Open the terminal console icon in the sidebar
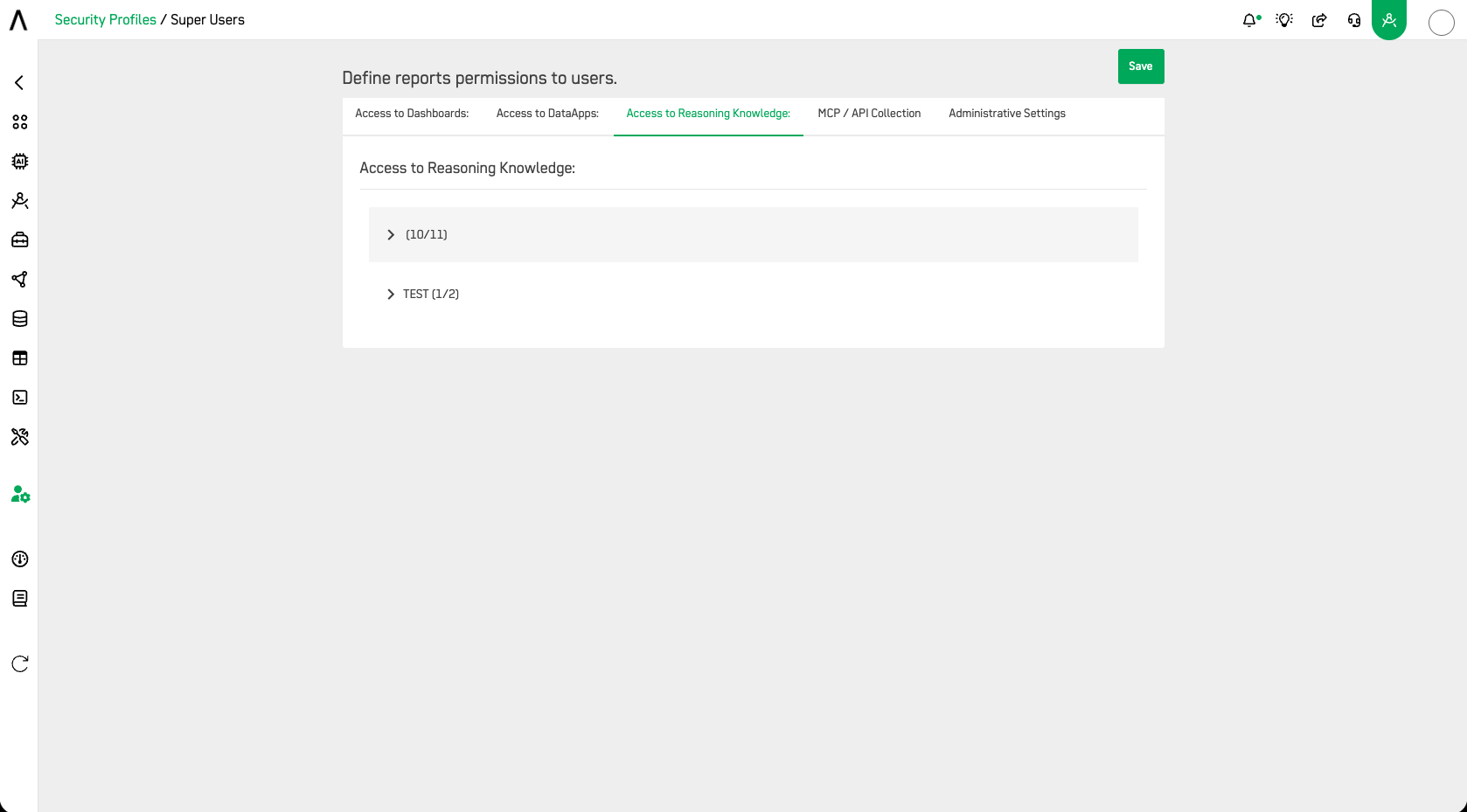This screenshot has width=1467, height=812. click(20, 398)
